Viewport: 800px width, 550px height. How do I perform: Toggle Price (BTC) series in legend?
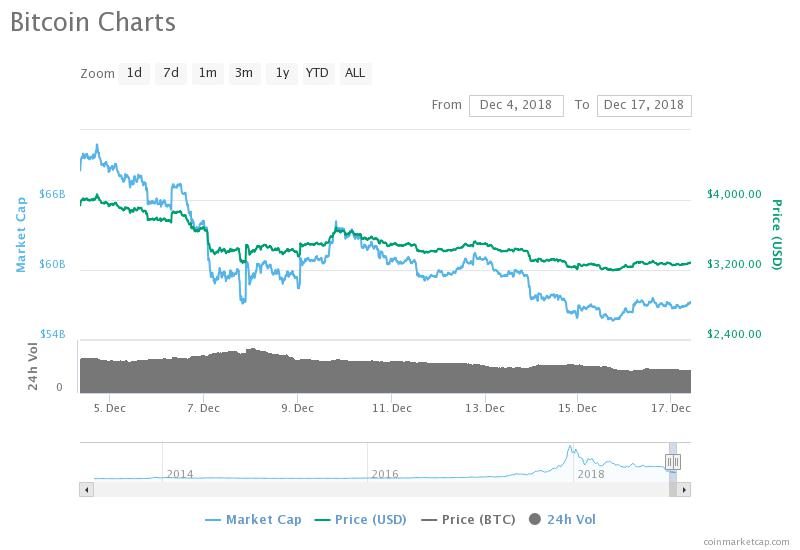(468, 519)
